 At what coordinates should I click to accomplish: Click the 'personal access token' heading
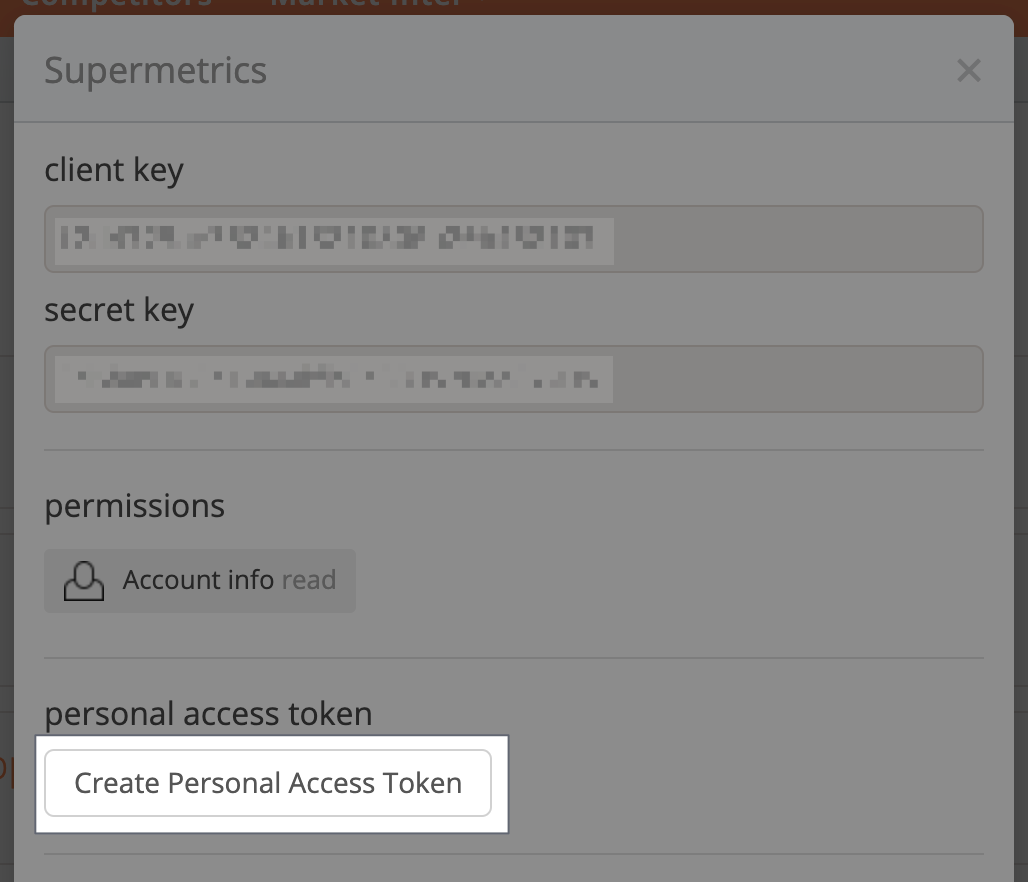pos(208,713)
